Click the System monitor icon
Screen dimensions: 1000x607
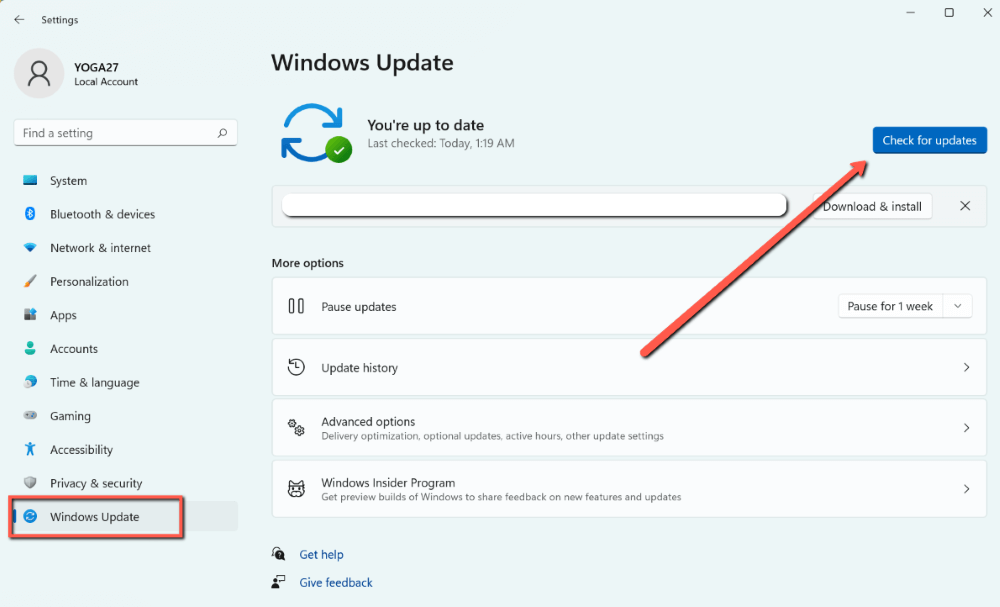tap(30, 180)
